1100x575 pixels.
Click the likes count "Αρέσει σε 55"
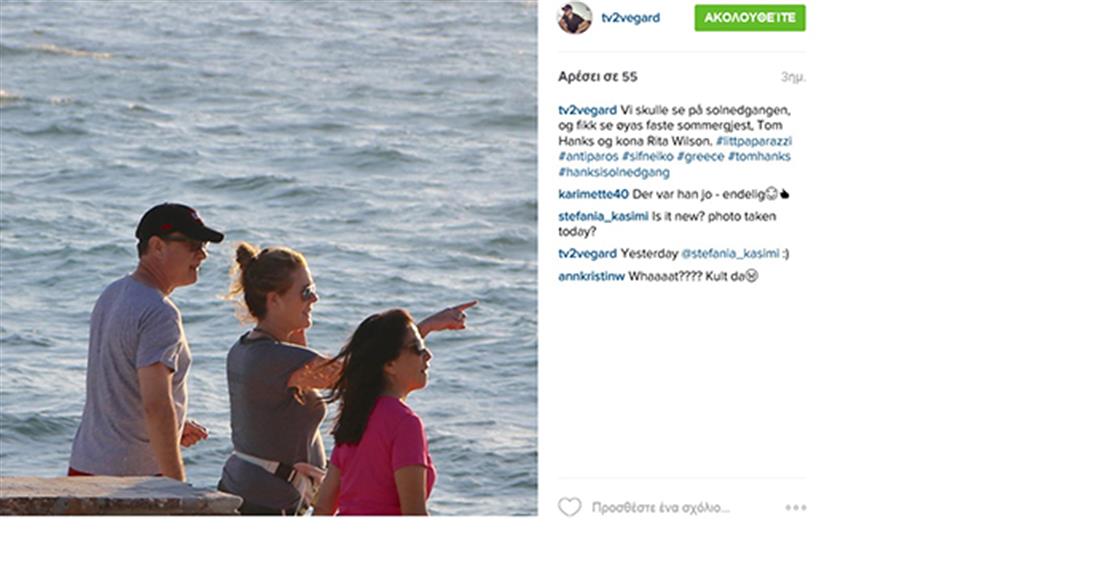(598, 76)
